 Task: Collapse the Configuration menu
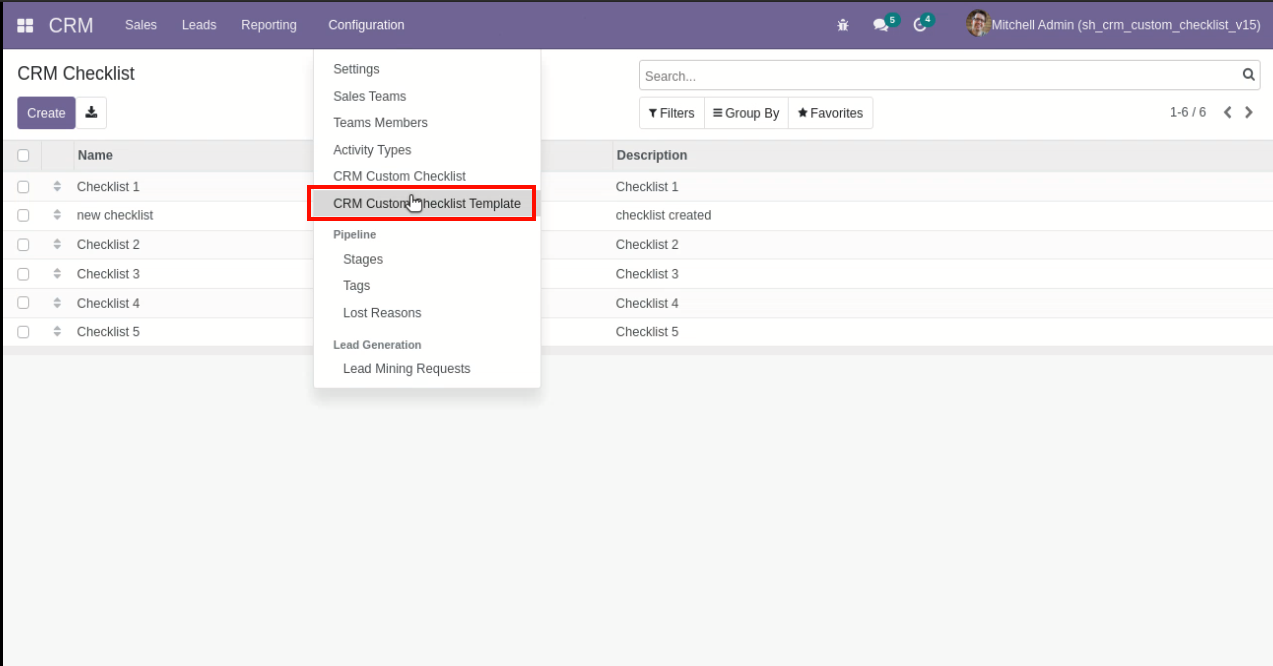366,25
